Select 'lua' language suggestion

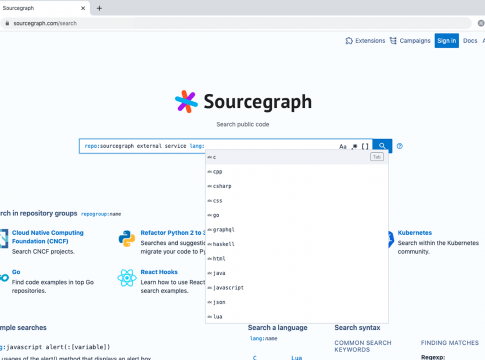[297, 317]
